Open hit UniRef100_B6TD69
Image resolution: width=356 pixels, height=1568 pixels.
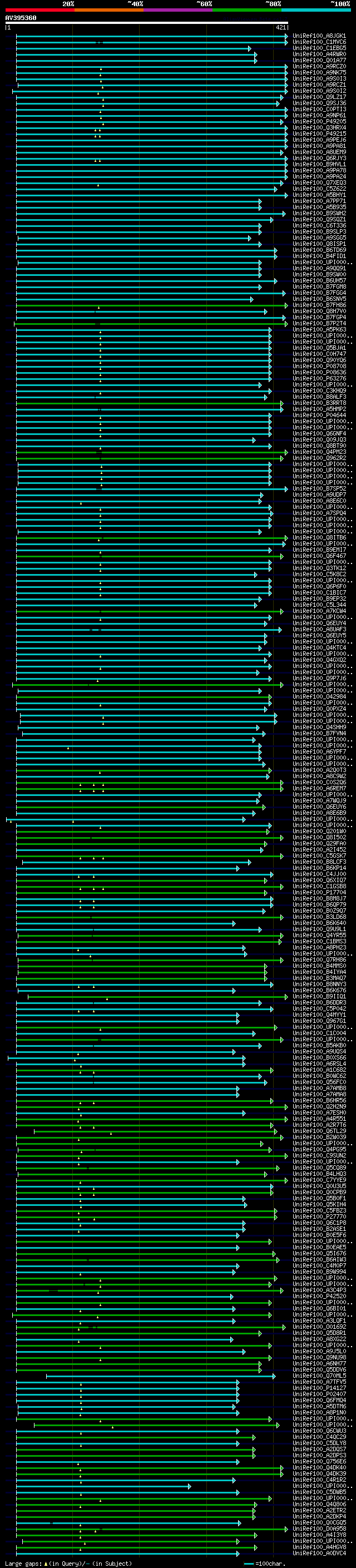click(319, 250)
